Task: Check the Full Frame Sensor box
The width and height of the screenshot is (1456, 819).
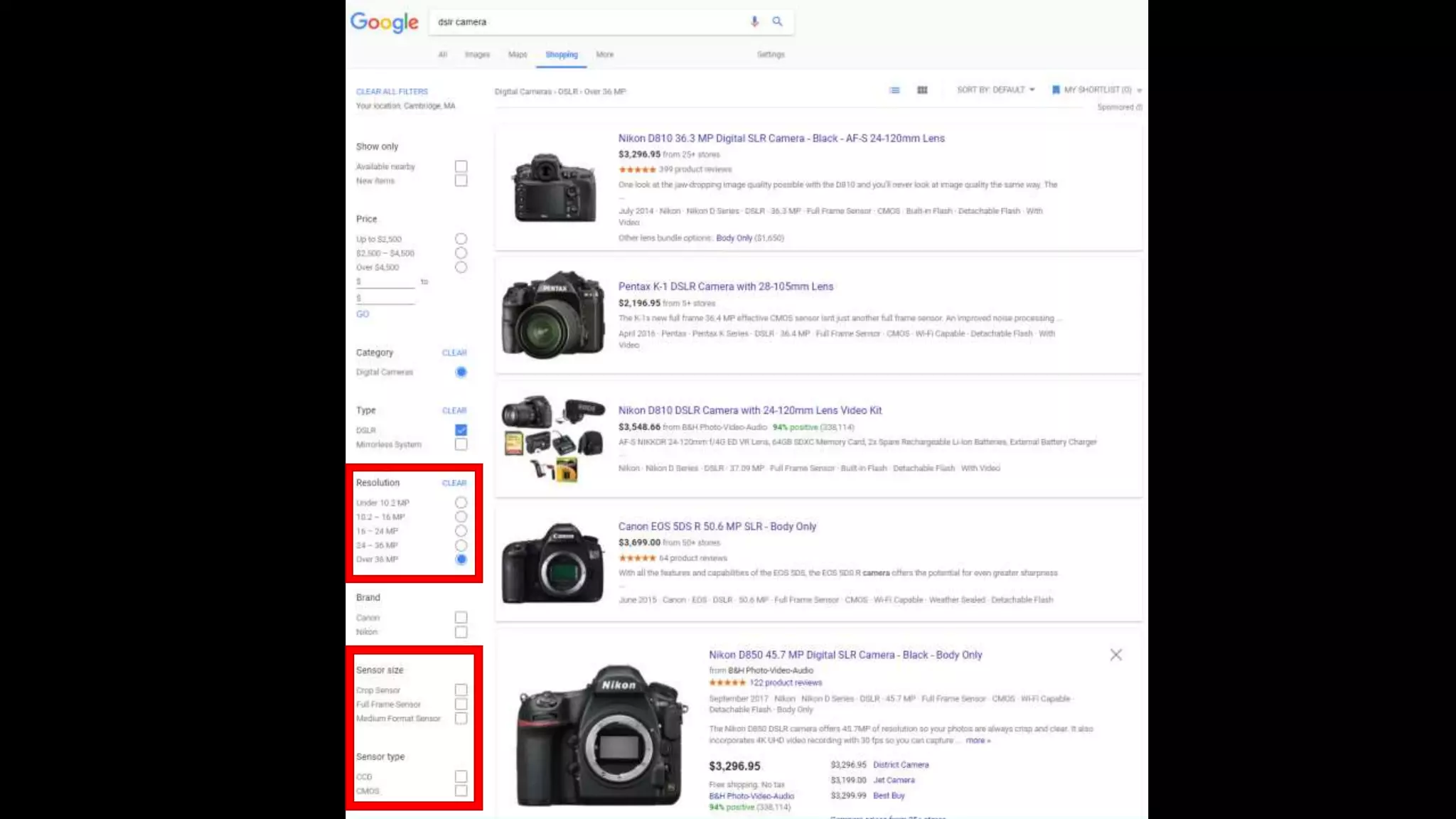Action: coord(461,704)
